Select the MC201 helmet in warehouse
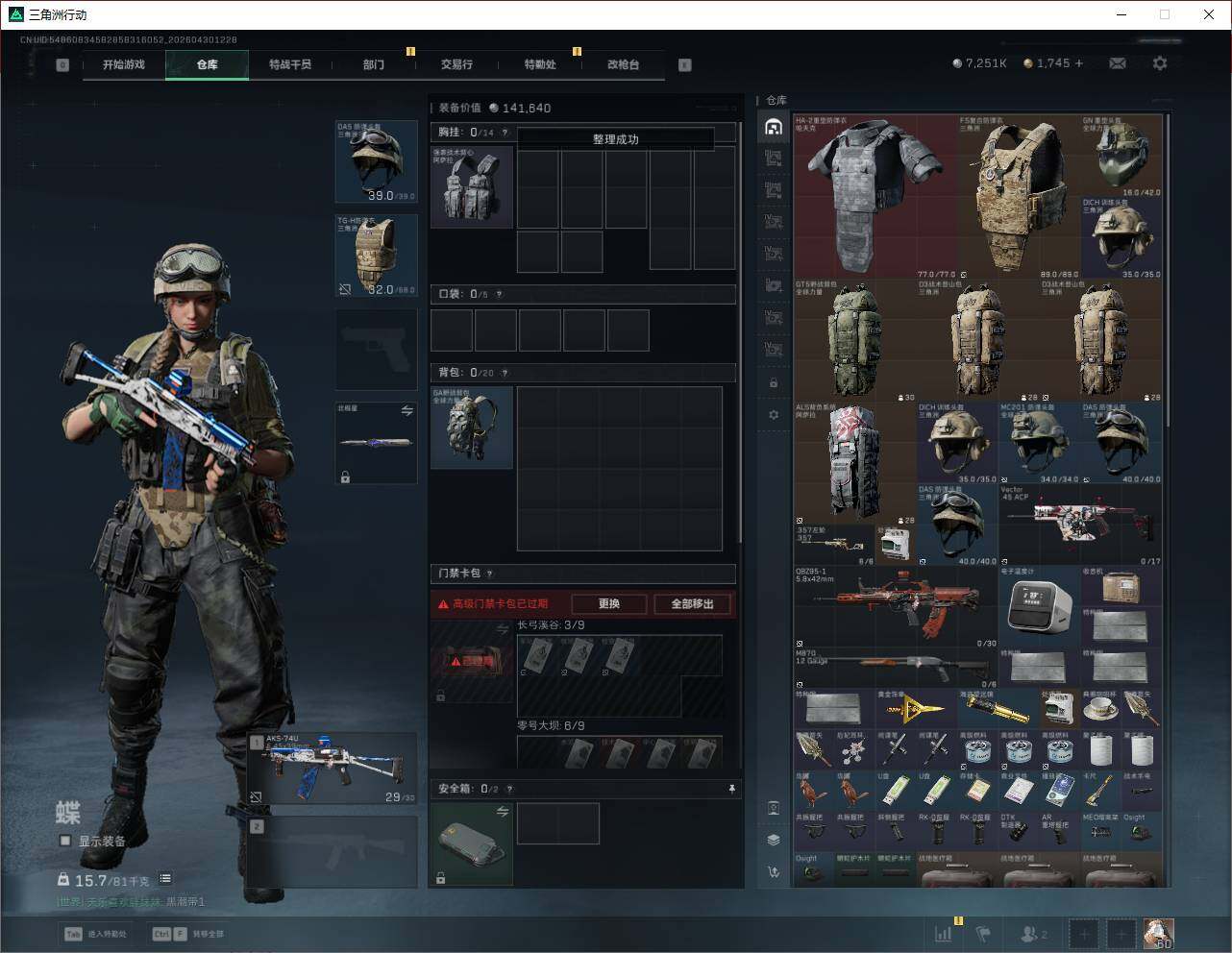Image resolution: width=1232 pixels, height=953 pixels. point(1039,443)
